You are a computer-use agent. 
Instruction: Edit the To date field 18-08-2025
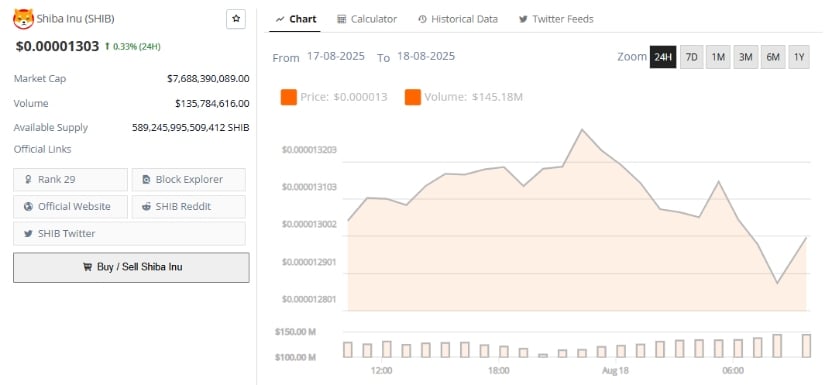426,56
